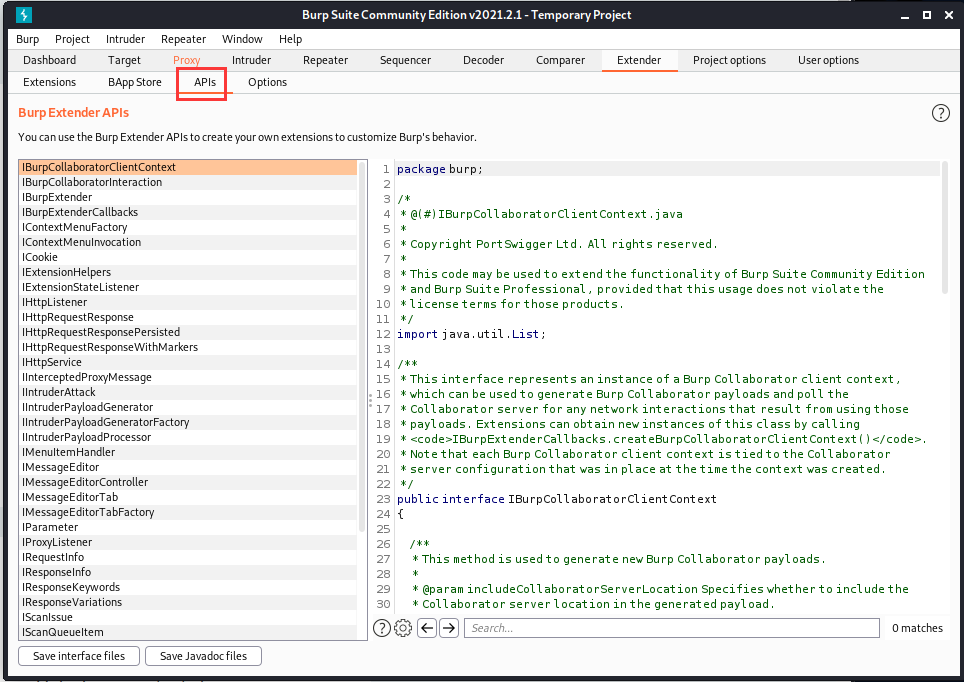964x682 pixels.
Task: Open the BApp Store sub-tab
Action: [x=135, y=82]
